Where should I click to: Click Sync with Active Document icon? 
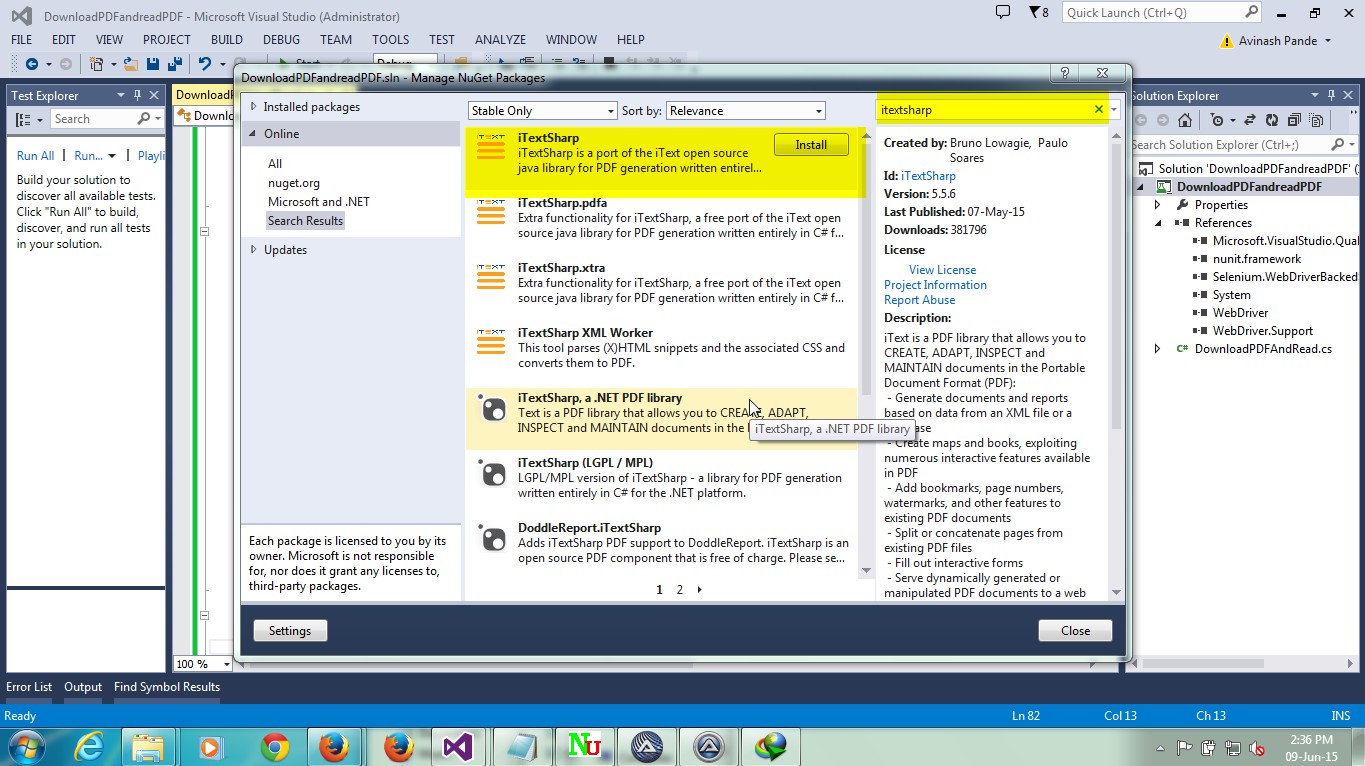1249,120
